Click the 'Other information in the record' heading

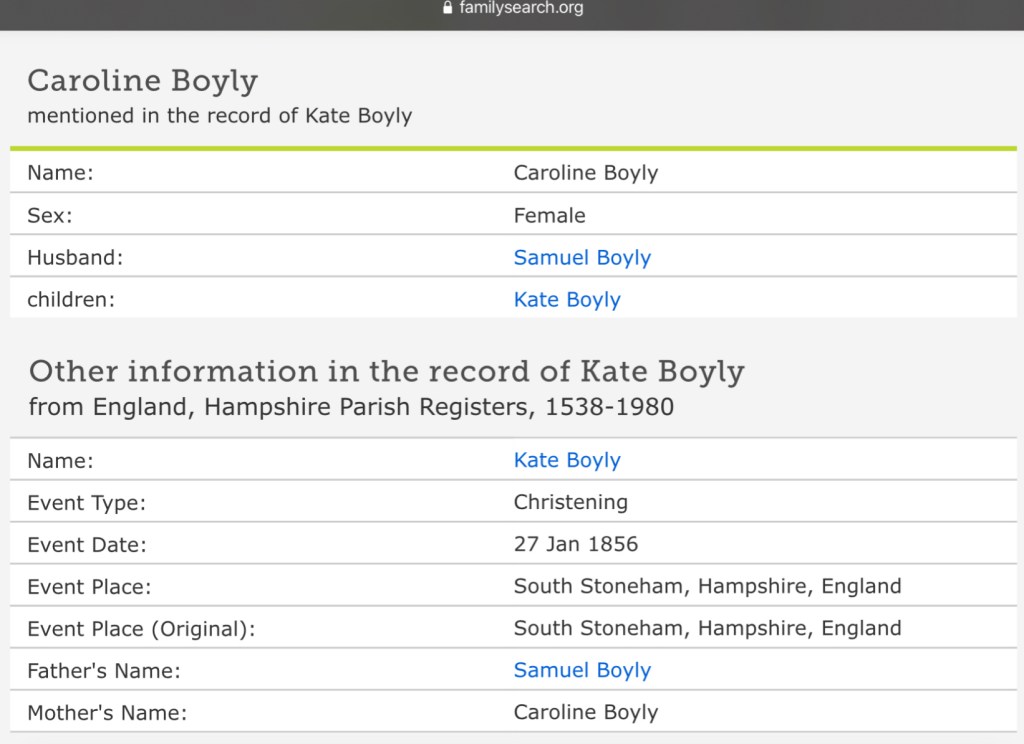point(386,371)
